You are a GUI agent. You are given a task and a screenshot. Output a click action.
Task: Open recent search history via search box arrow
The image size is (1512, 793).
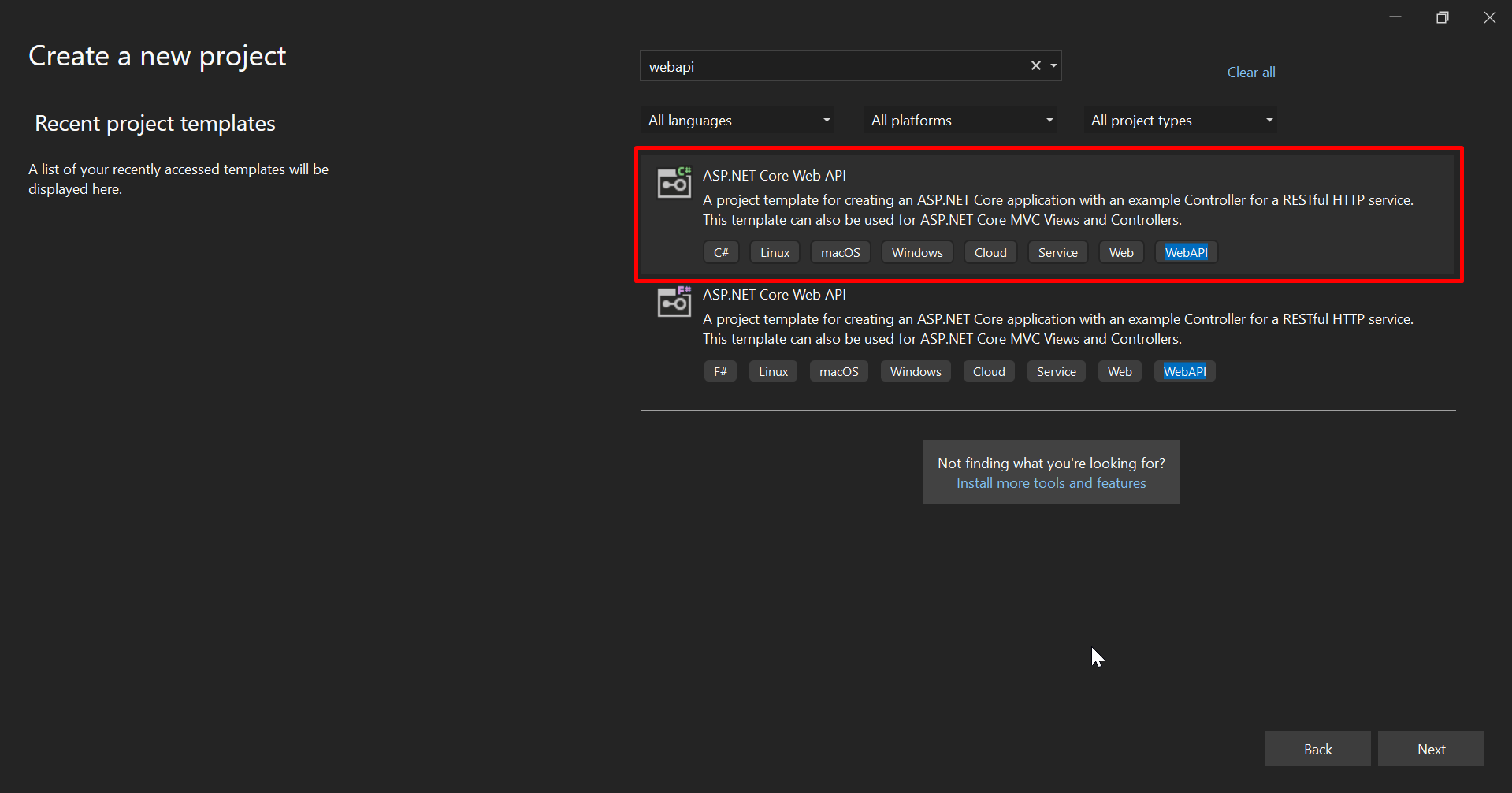[1053, 65]
